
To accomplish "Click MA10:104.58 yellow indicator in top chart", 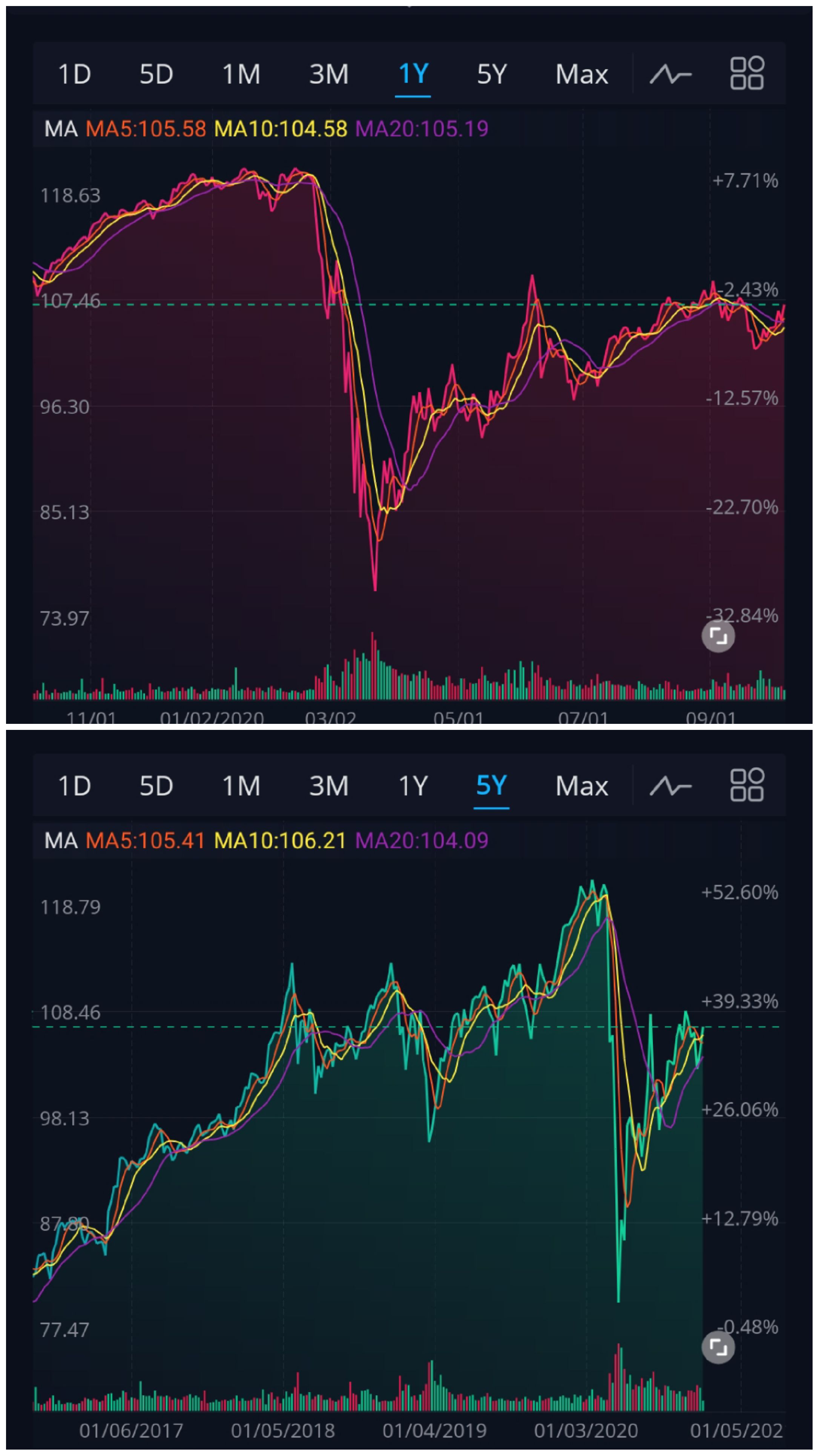I will pyautogui.click(x=280, y=129).
